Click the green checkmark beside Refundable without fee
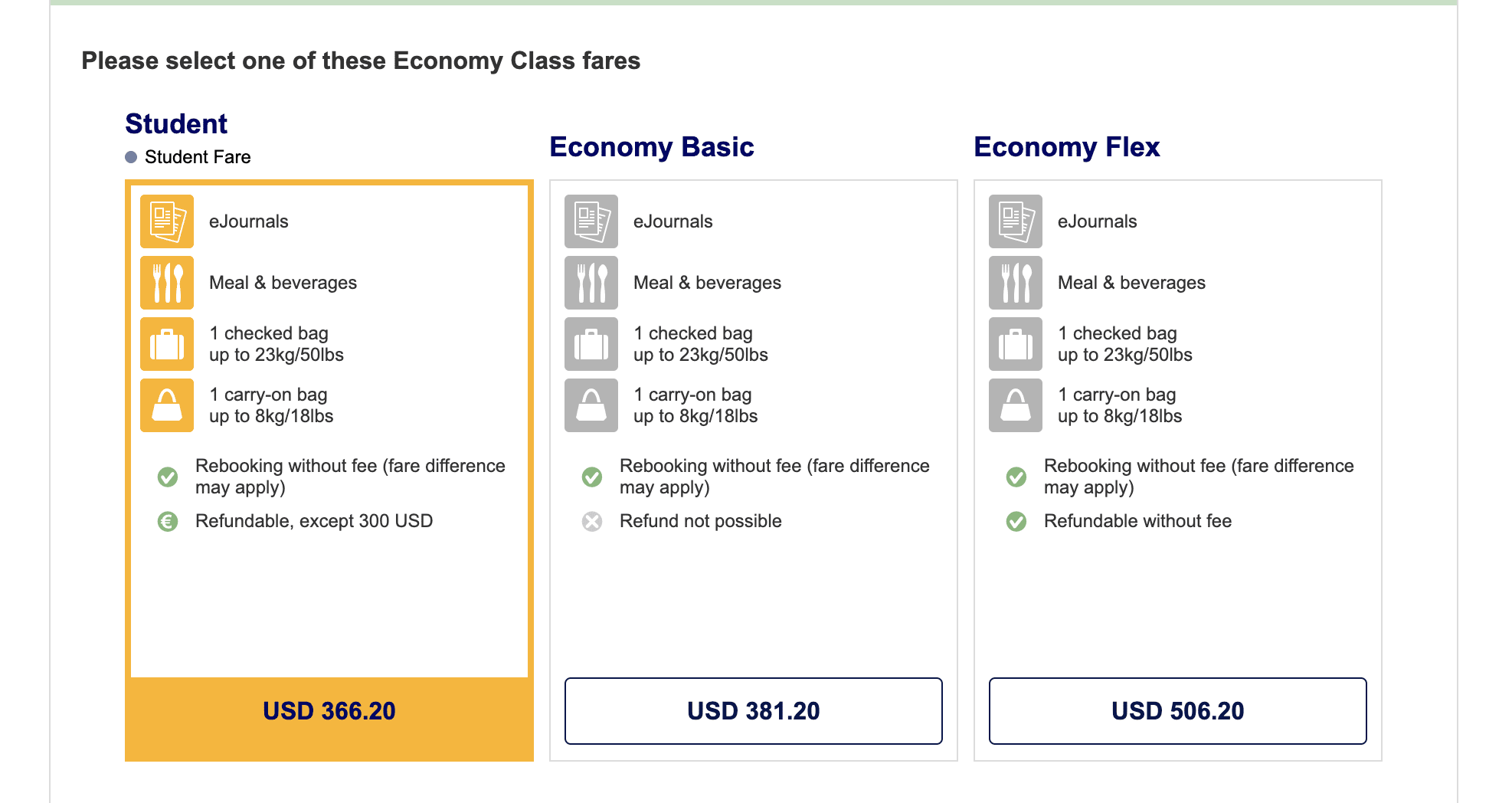1512x803 pixels. point(1016,522)
